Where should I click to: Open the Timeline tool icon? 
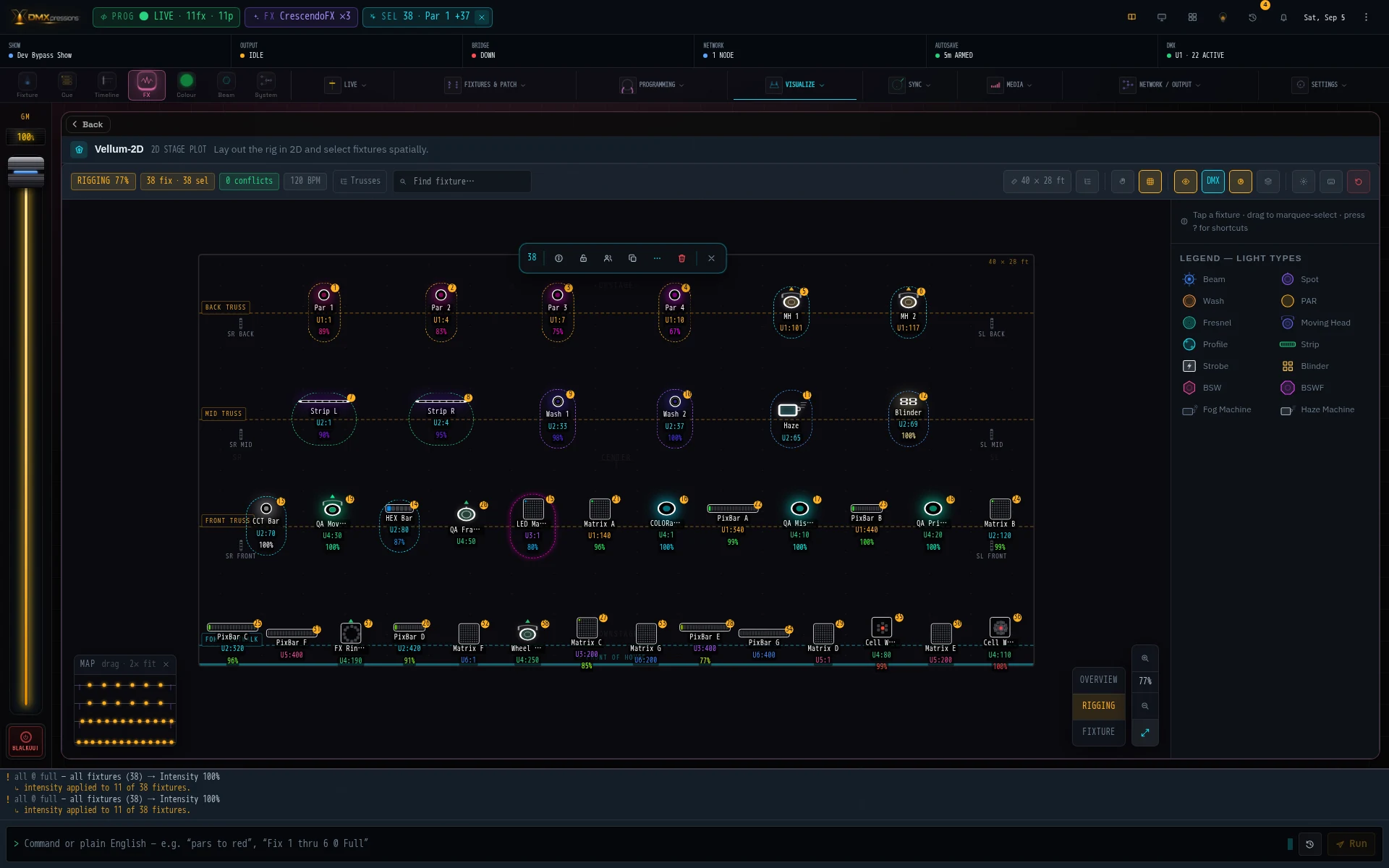point(106,85)
